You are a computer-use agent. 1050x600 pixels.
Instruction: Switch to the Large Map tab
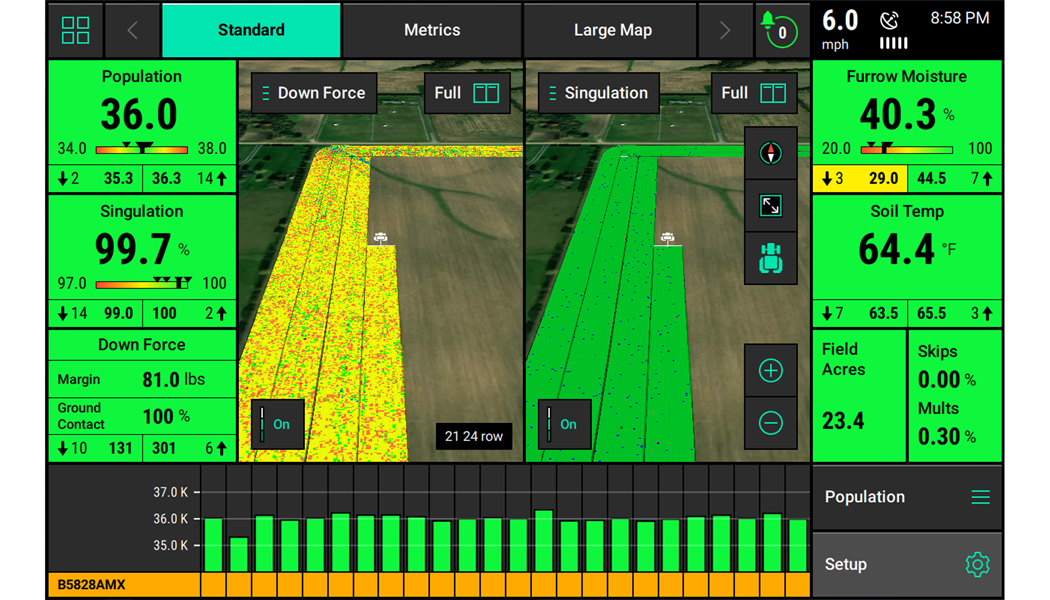tap(612, 30)
